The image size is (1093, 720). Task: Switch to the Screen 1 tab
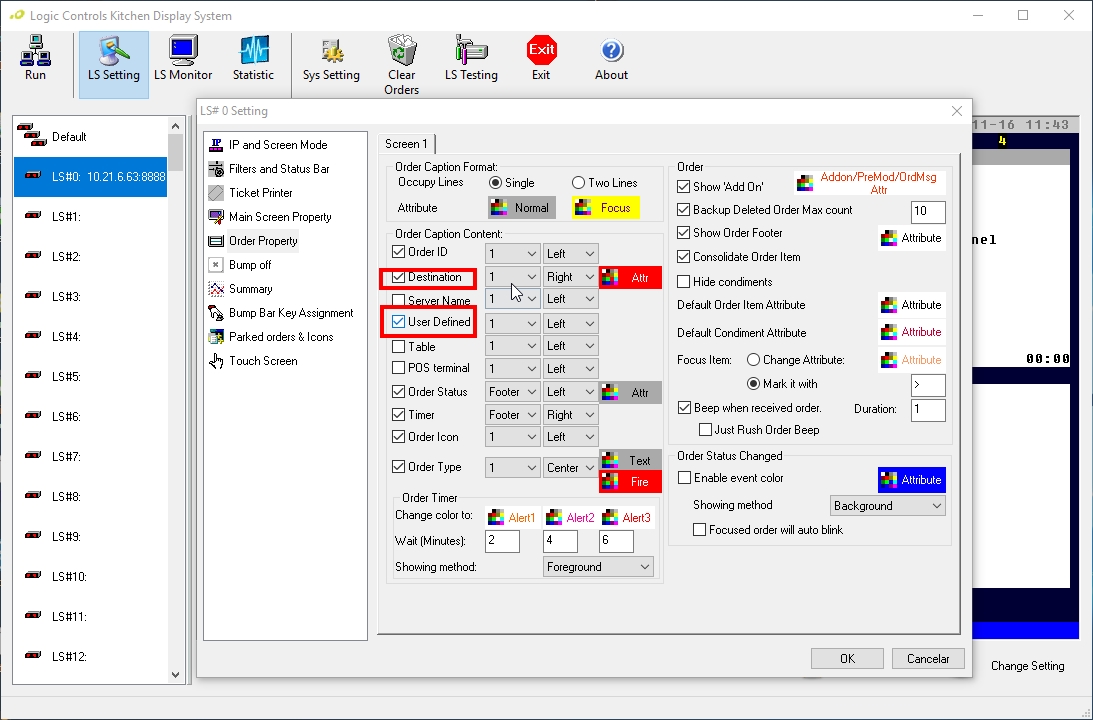coord(406,144)
